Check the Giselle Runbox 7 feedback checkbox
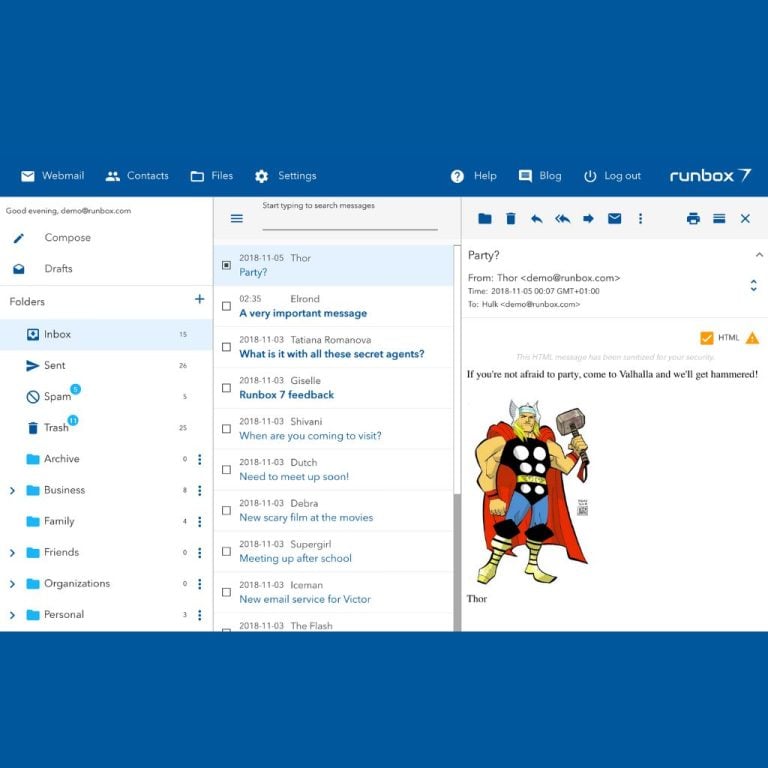 coord(226,388)
